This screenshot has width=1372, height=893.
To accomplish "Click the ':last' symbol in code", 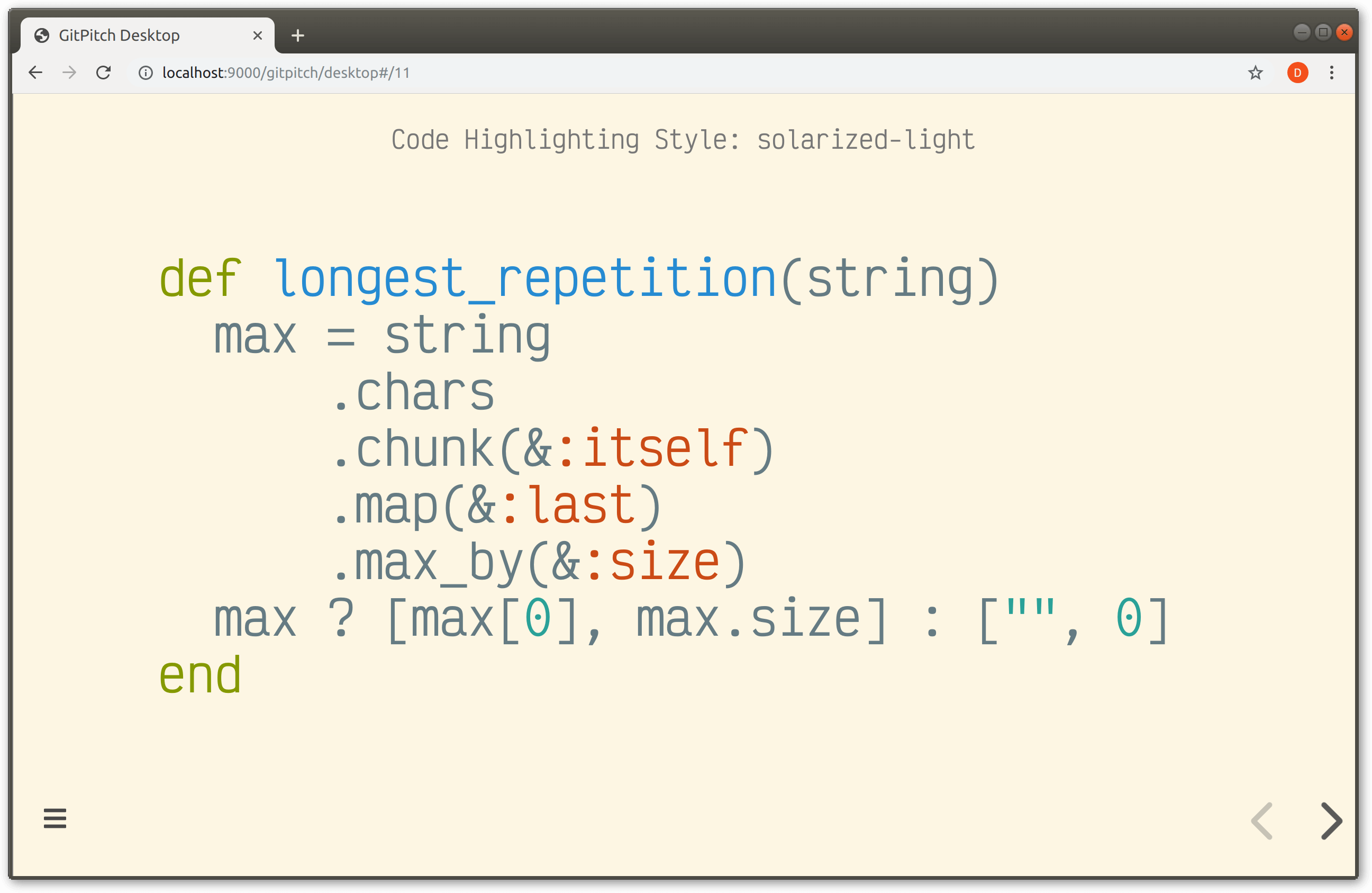I will 568,505.
